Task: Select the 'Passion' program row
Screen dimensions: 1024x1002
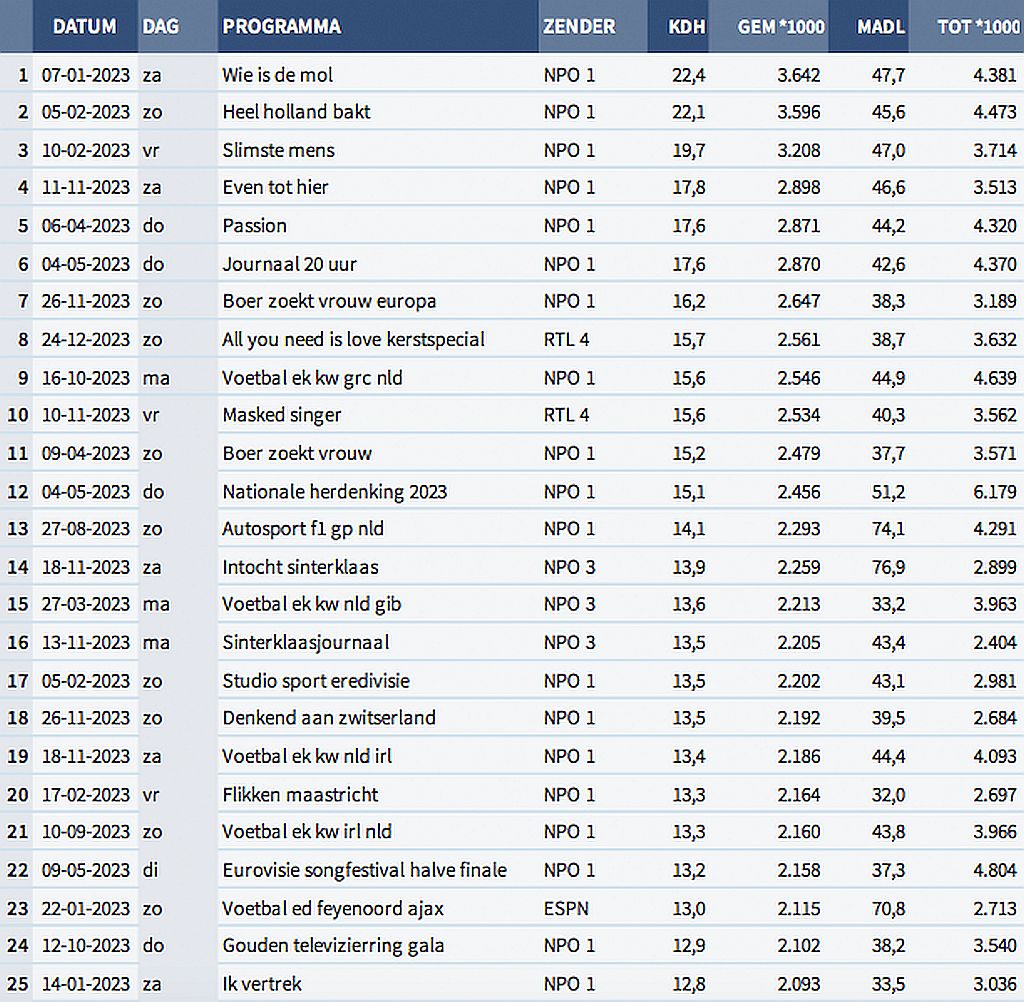Action: (x=255, y=225)
